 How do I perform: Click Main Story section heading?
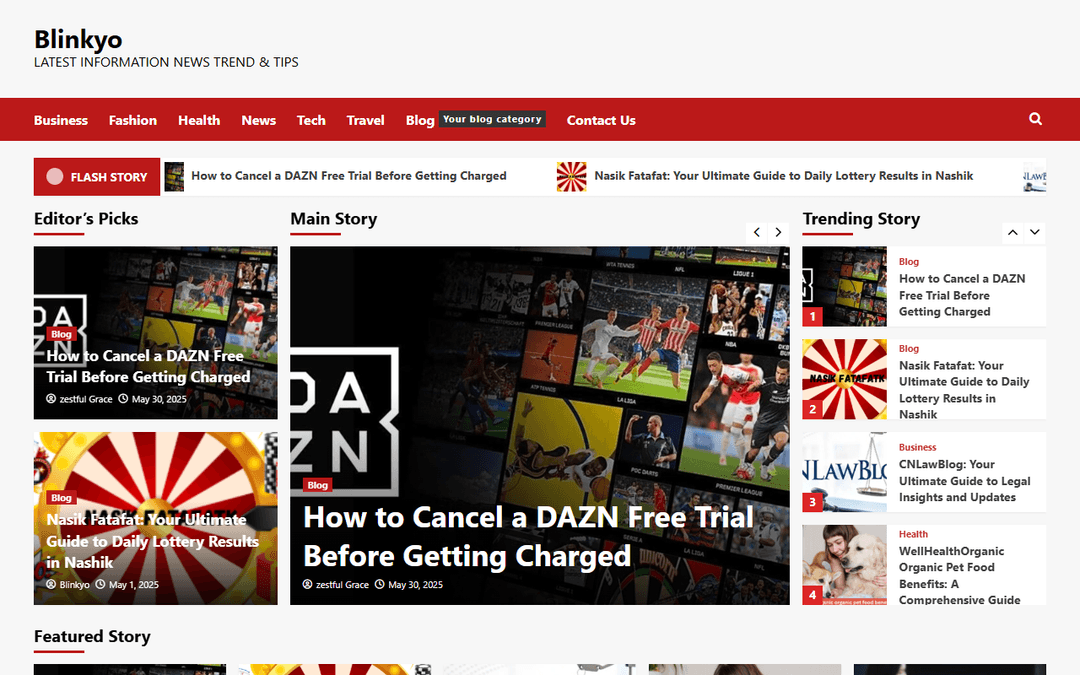pos(333,218)
